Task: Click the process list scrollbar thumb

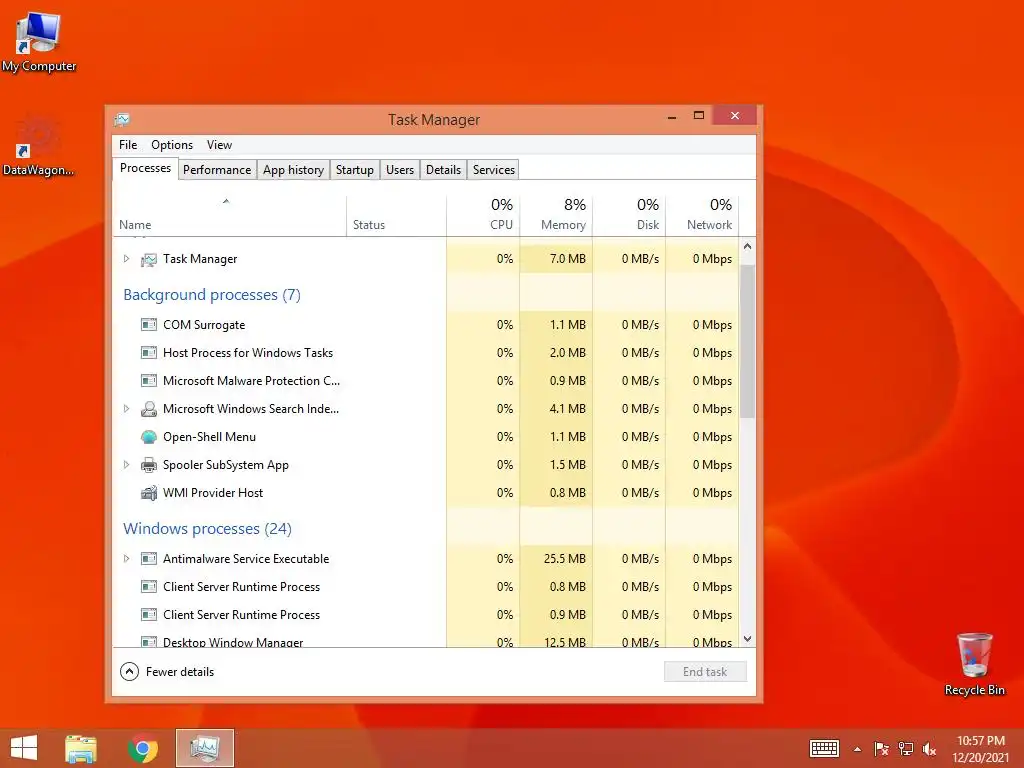Action: coord(748,341)
